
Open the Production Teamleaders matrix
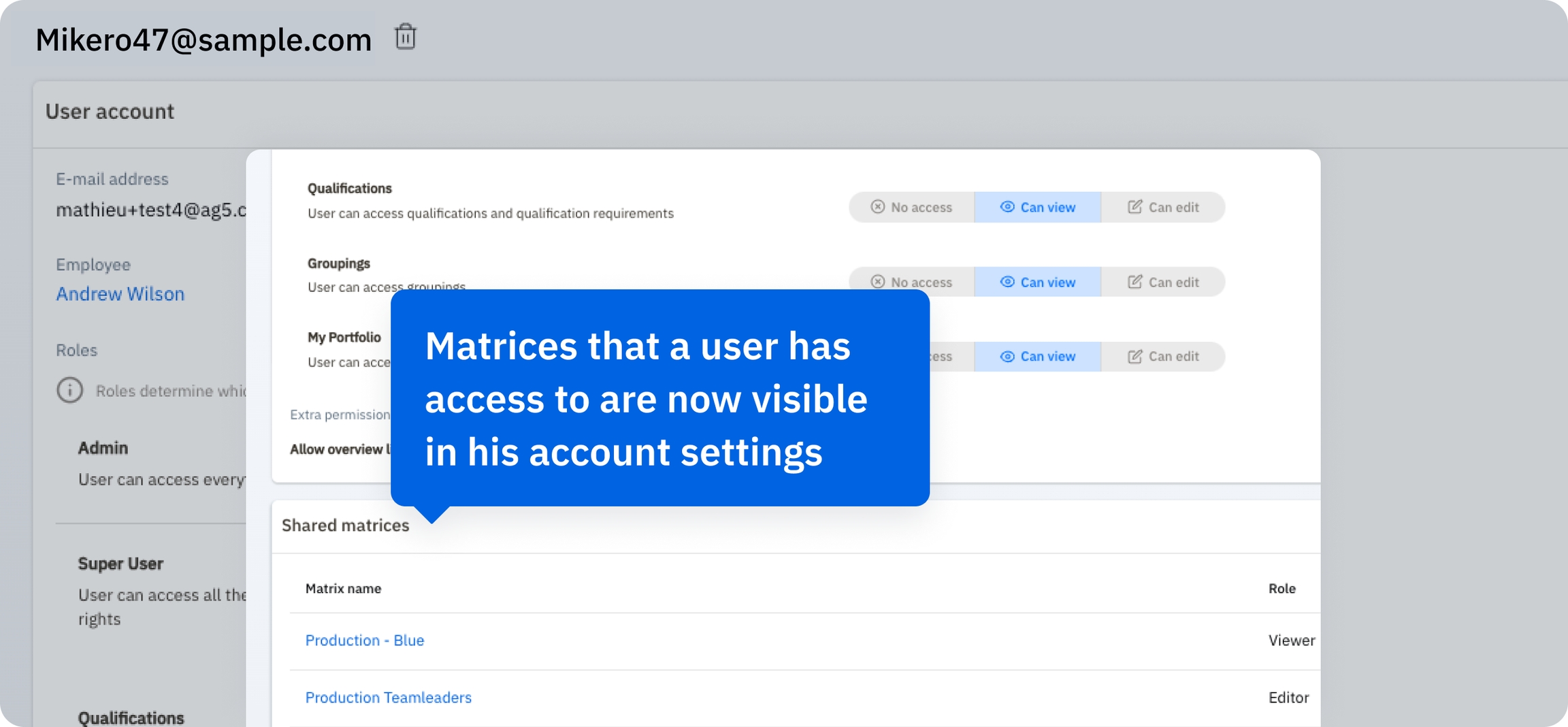pos(388,698)
